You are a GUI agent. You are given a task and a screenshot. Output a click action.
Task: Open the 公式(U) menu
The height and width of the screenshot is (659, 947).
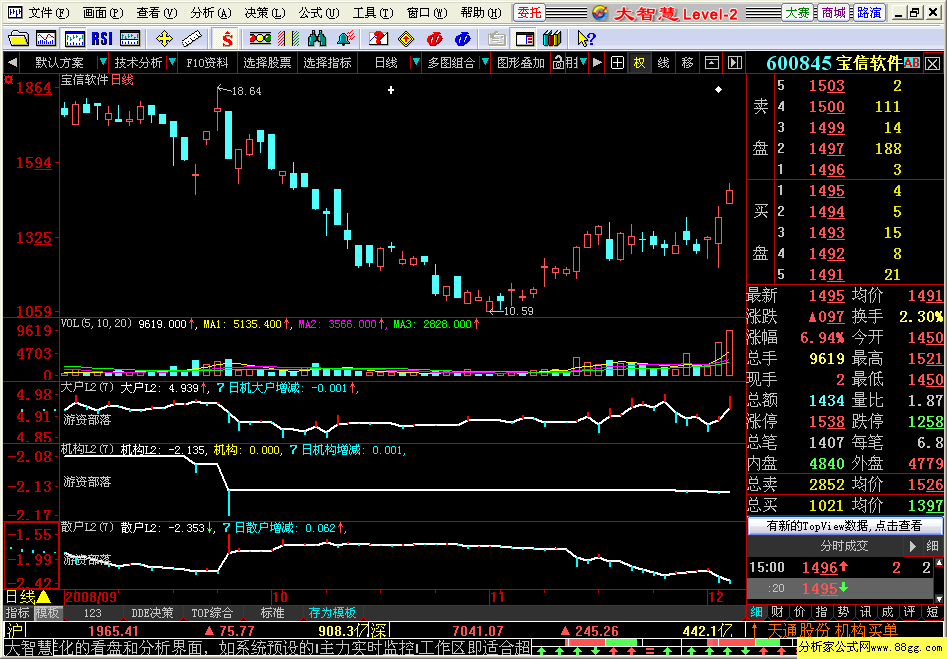click(x=319, y=12)
